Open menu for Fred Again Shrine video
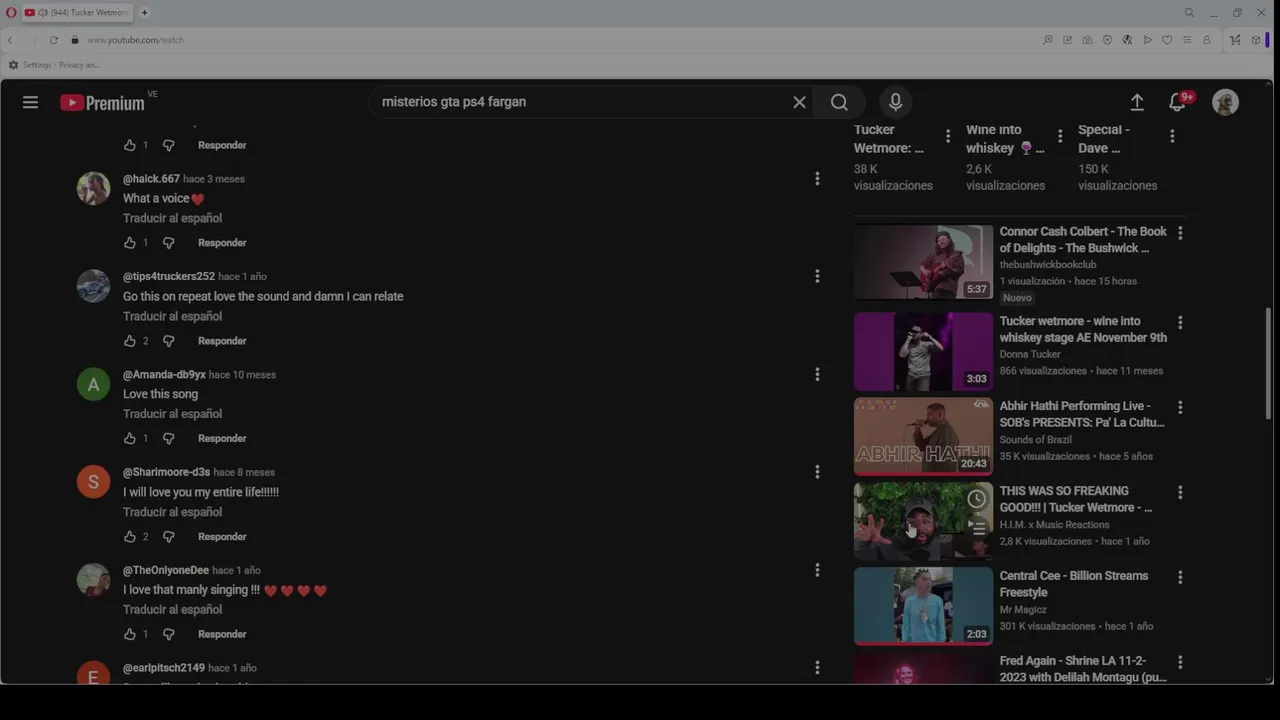This screenshot has height=720, width=1280. 1180,663
